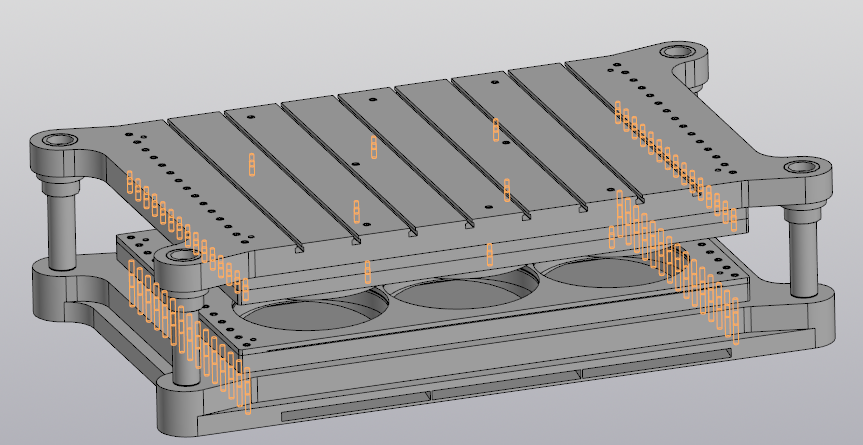Pick the top plate's right corner bushing hole
863x445 pixels.
(x=801, y=167)
